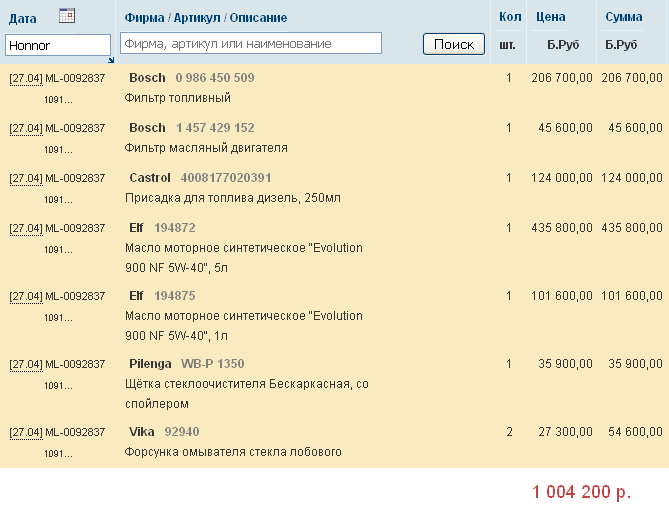Click sum 206 700,00 in the first Bosch row

click(632, 78)
